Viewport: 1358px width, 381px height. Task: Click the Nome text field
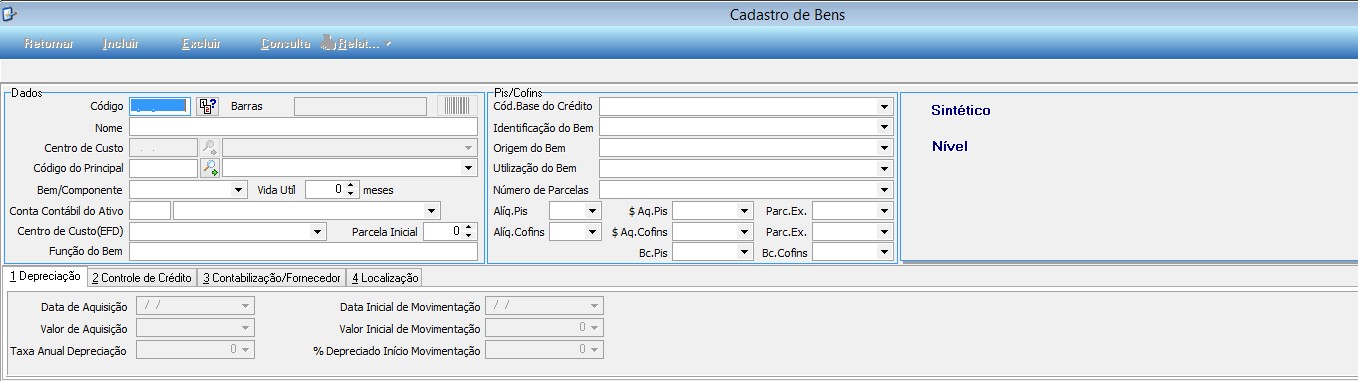303,127
